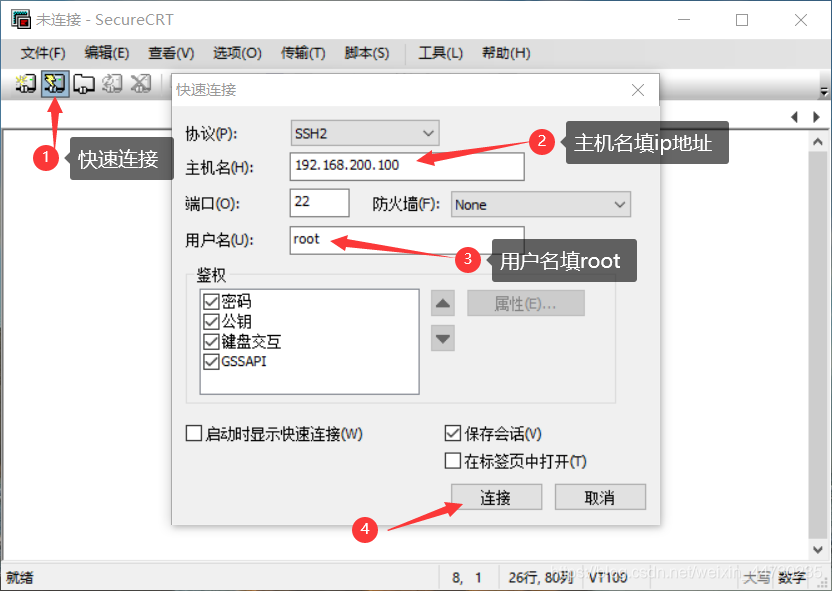Click the 连接 button
The height and width of the screenshot is (591, 832).
tap(496, 497)
